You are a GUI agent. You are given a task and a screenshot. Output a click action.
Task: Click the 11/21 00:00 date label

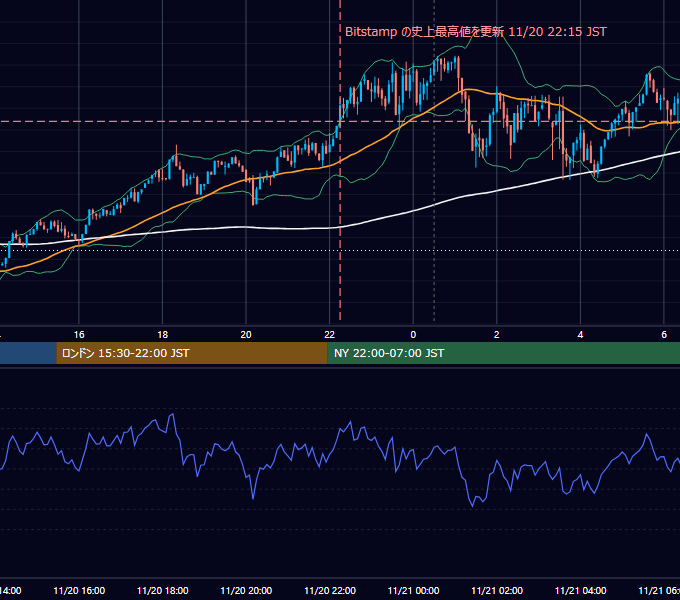[x=413, y=590]
